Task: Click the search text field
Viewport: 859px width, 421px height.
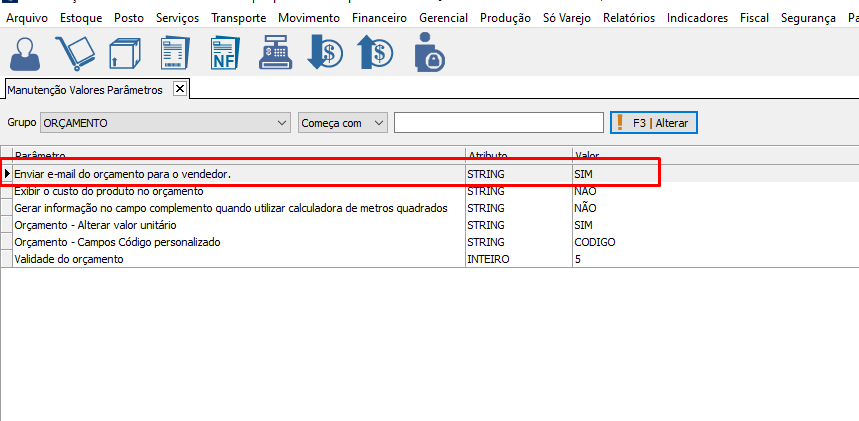Action: (498, 123)
